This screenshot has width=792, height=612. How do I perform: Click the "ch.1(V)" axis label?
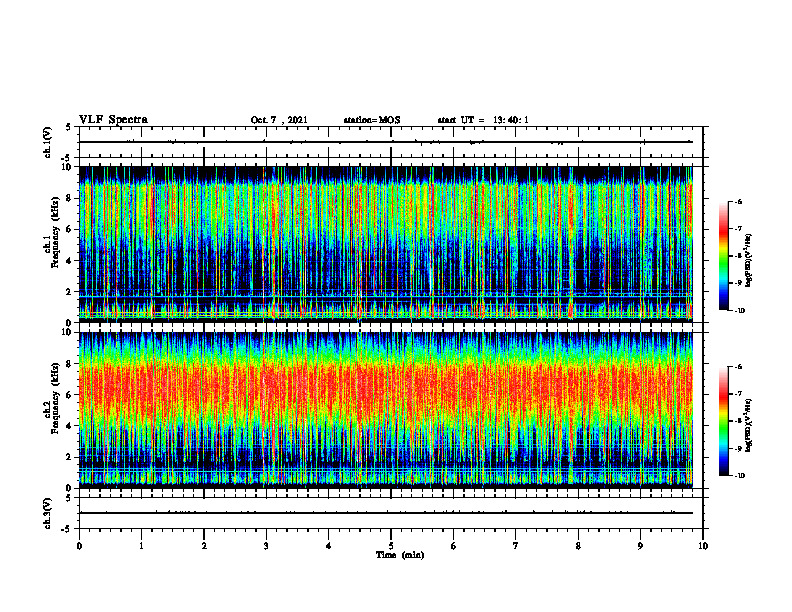(47, 142)
